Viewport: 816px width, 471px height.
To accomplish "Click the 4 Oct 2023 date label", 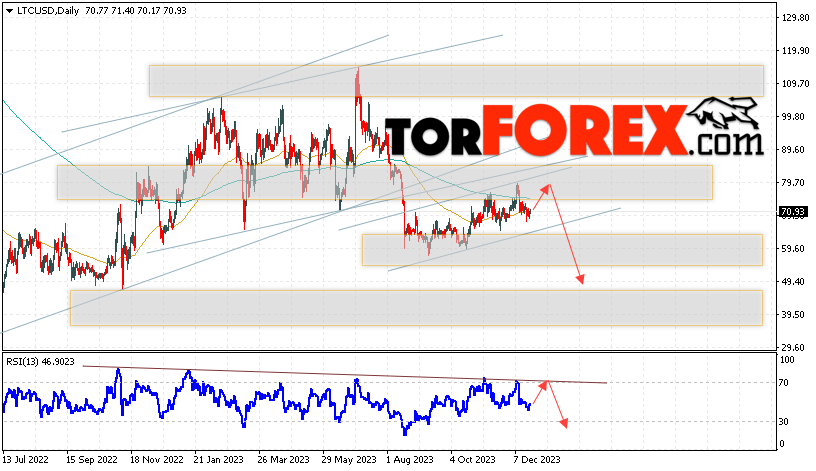I will pyautogui.click(x=473, y=460).
